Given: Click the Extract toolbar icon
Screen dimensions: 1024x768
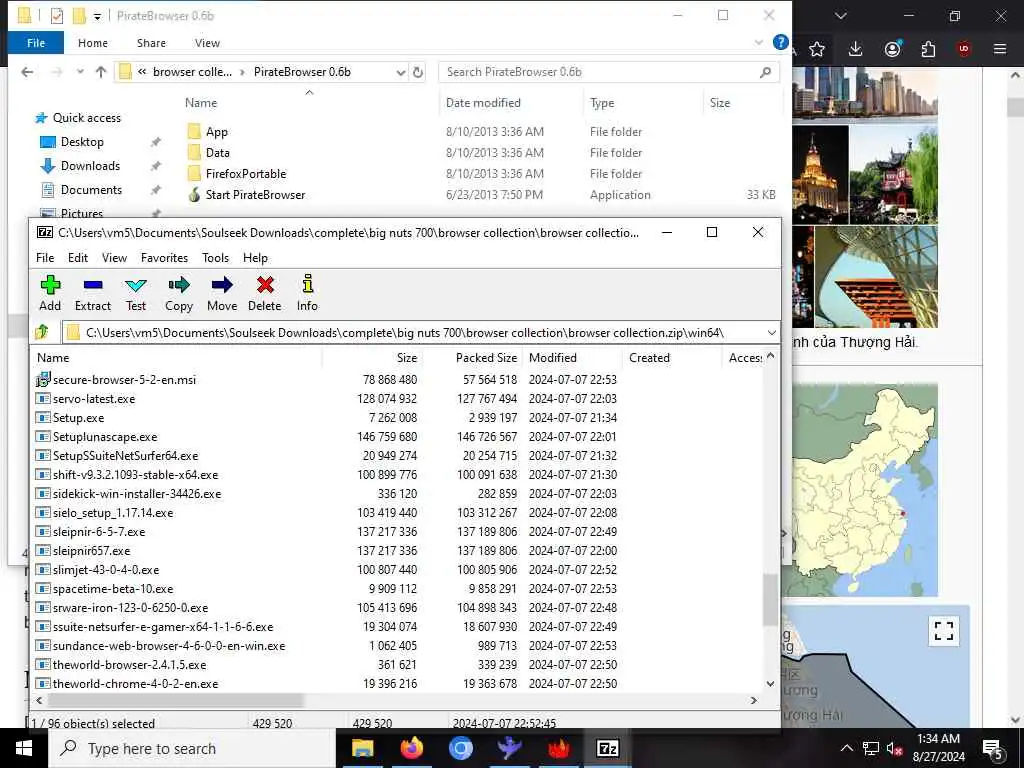Looking at the screenshot, I should point(93,293).
